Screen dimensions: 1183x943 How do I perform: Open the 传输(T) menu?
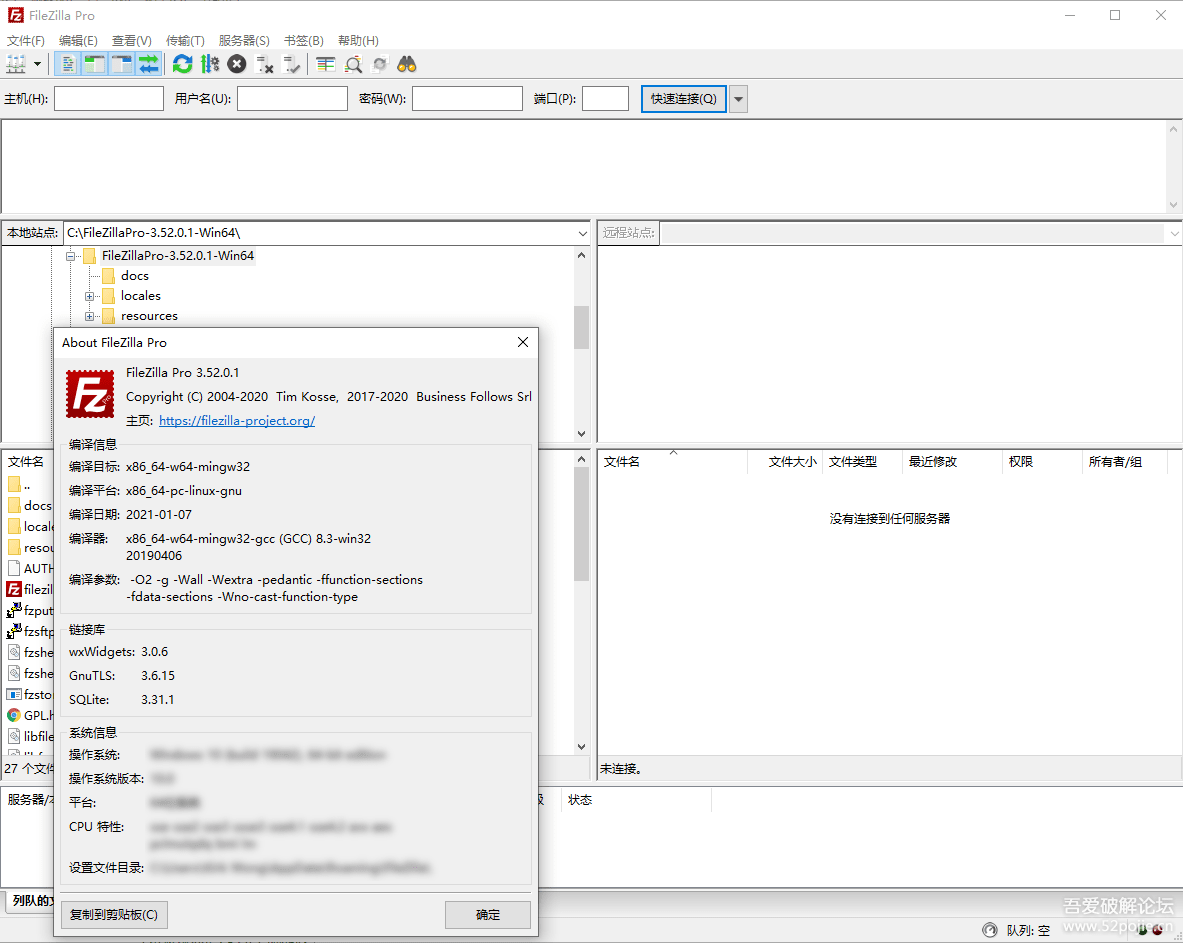click(x=185, y=41)
